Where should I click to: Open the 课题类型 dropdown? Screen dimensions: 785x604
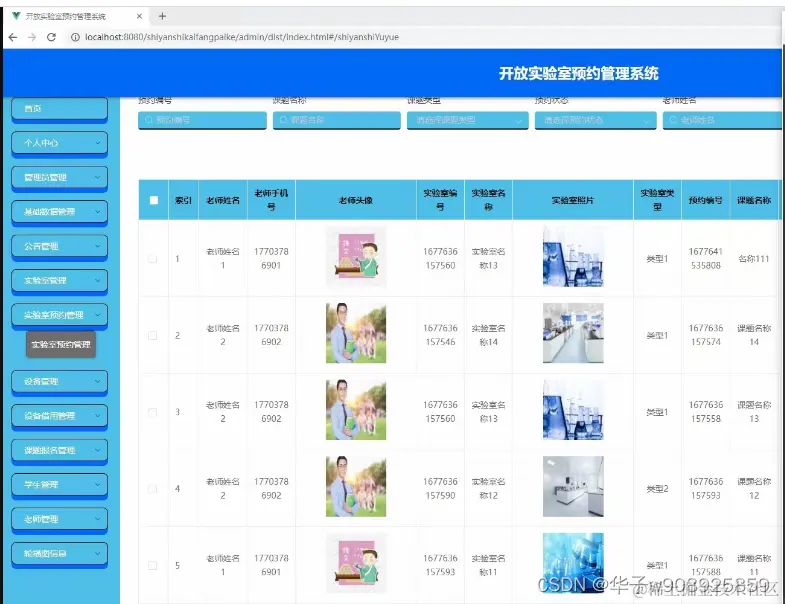(x=468, y=120)
